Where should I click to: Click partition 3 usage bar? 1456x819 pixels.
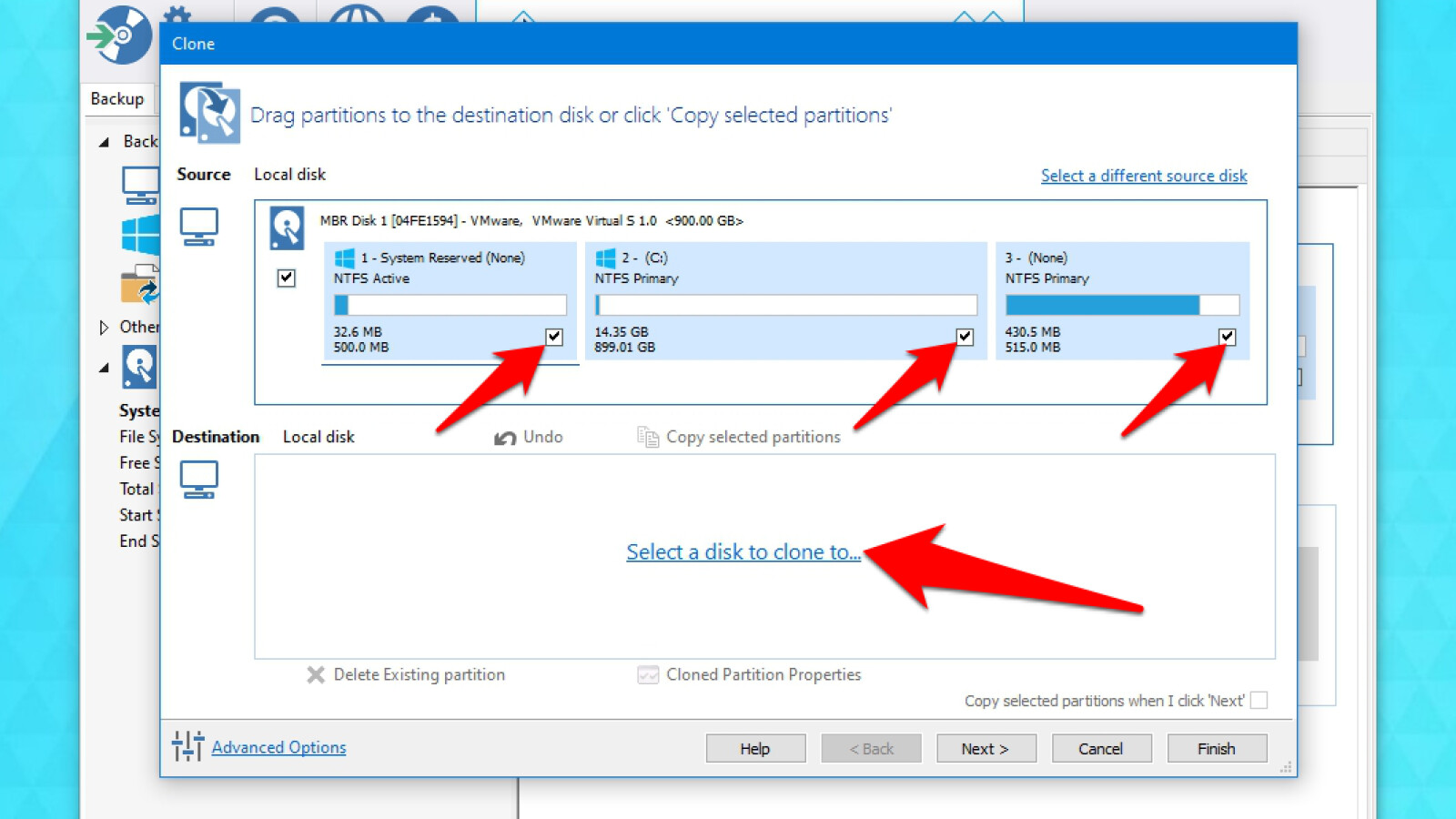click(1122, 305)
